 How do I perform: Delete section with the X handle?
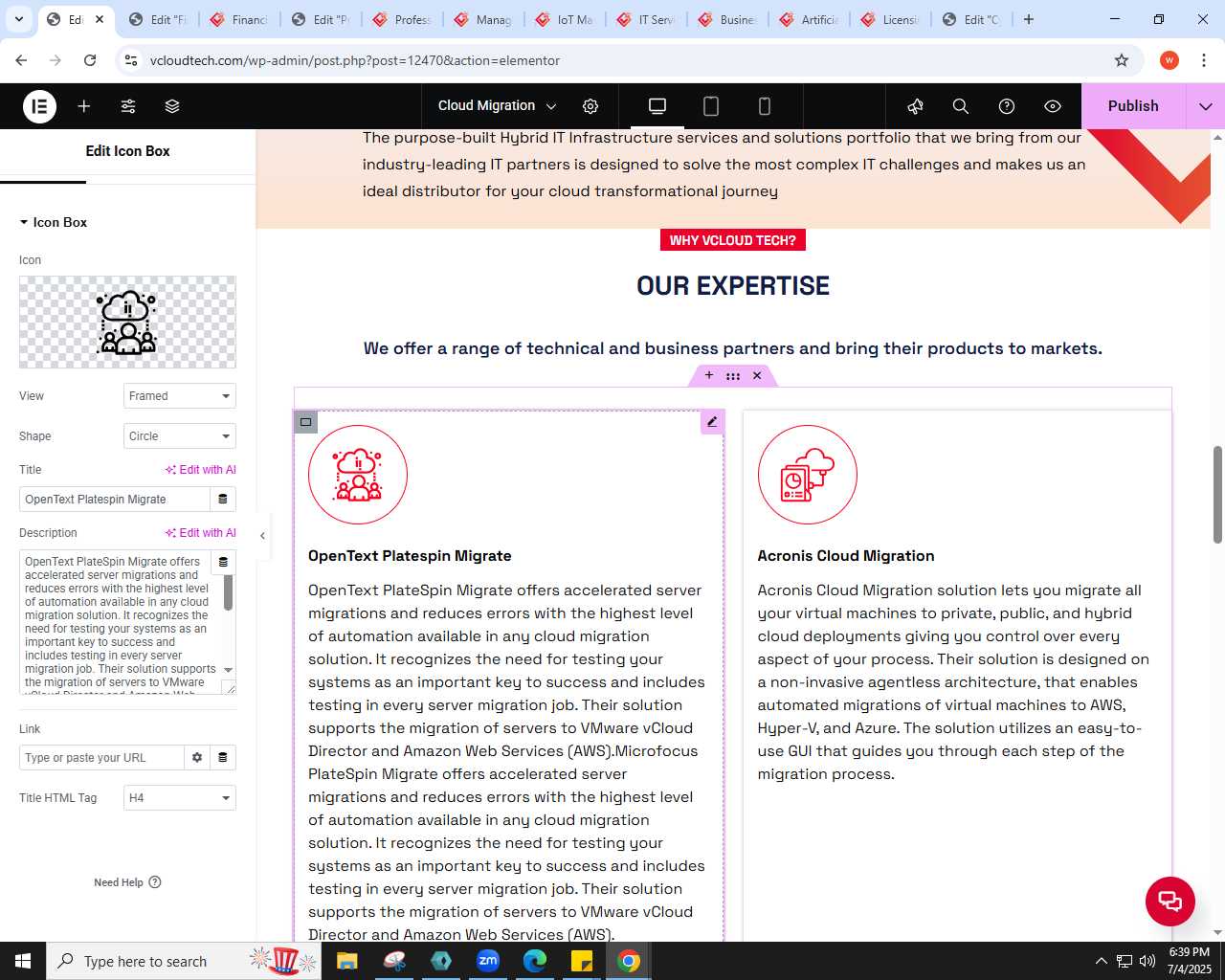[757, 376]
